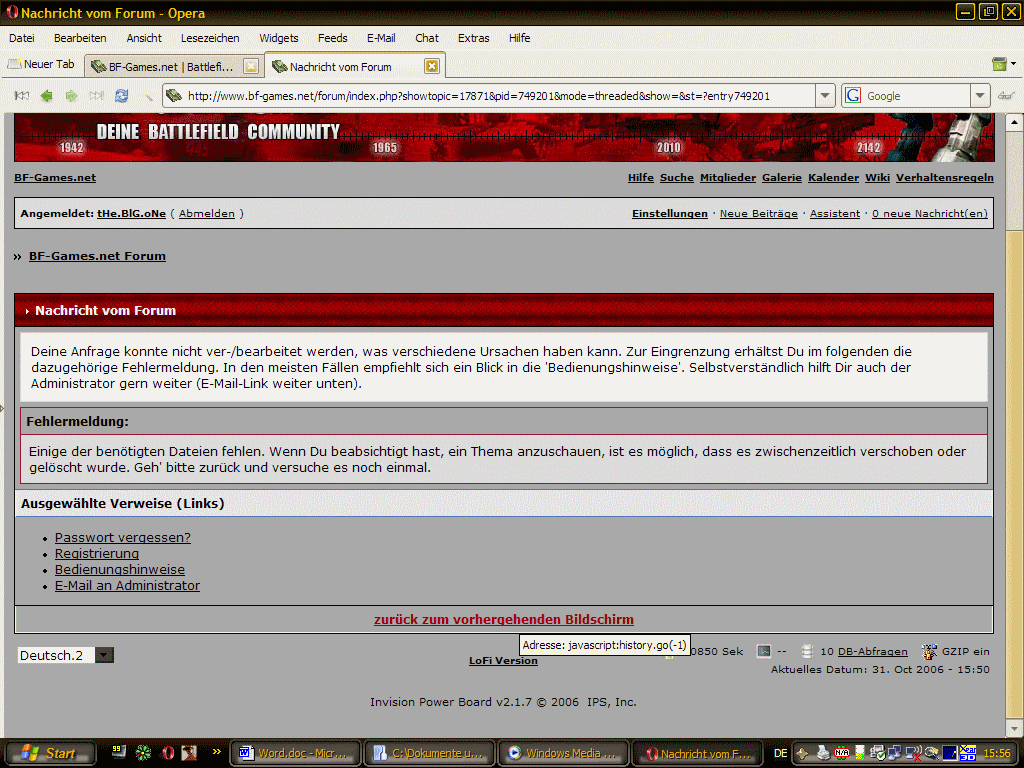Click the server load icon in the footer
Image resolution: width=1024 pixels, height=768 pixels.
763,651
